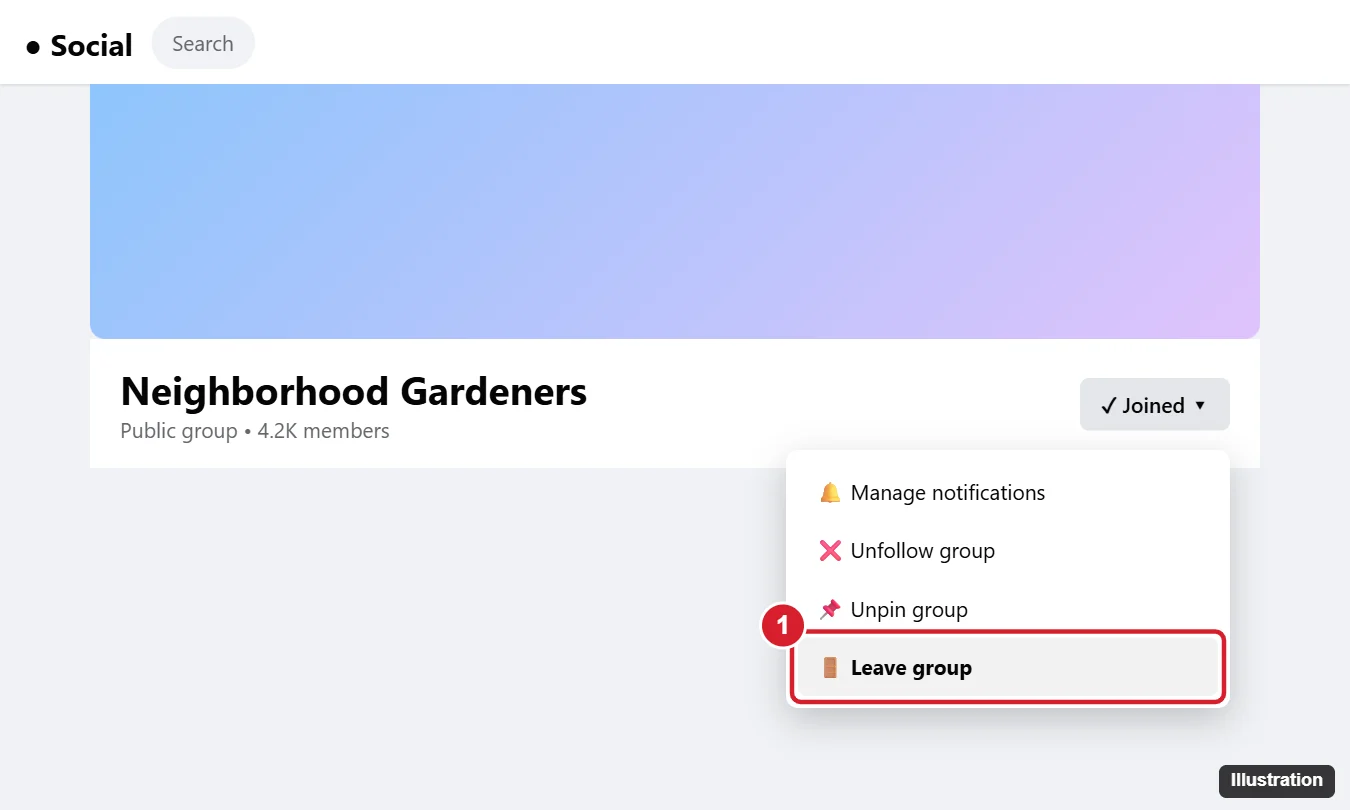Click the Neighborhood Gardeners group title
This screenshot has height=810, width=1350.
(x=354, y=391)
